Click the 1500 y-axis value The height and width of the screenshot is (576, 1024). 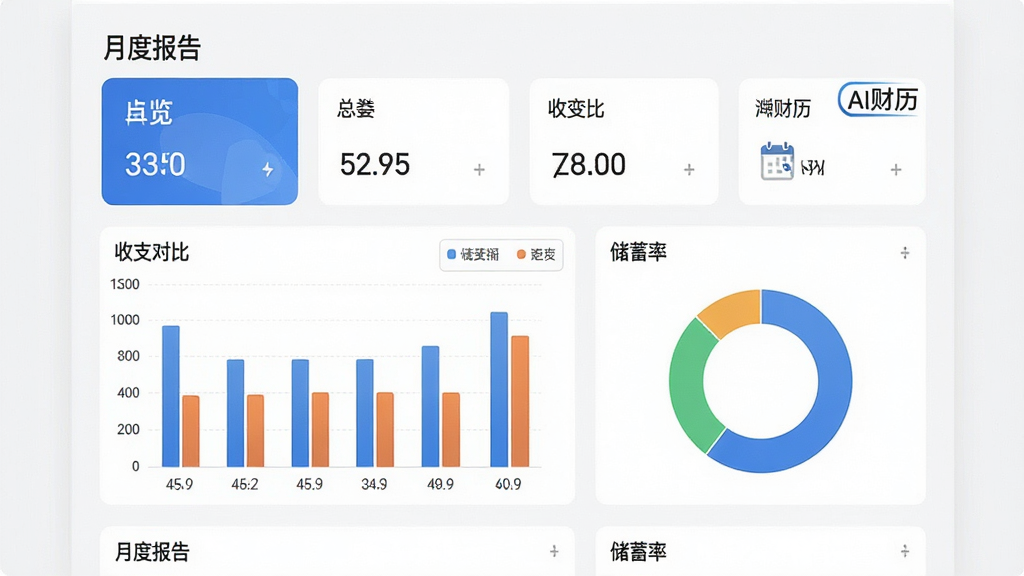click(x=125, y=285)
